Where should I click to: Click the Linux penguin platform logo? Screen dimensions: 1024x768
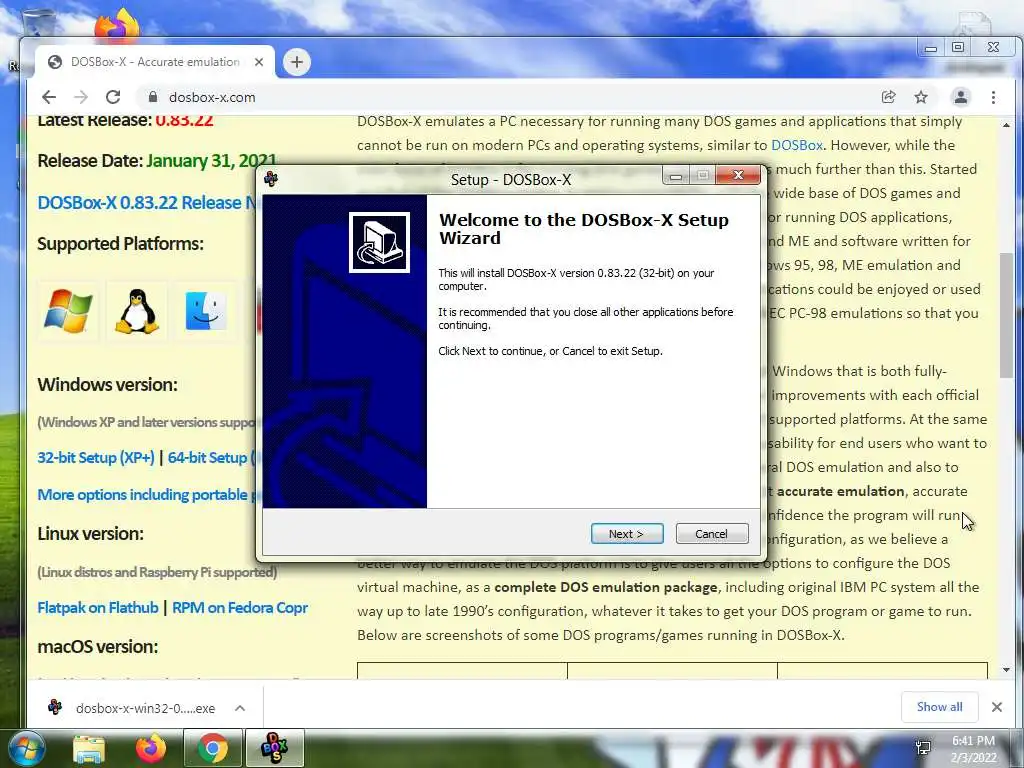[x=137, y=311]
